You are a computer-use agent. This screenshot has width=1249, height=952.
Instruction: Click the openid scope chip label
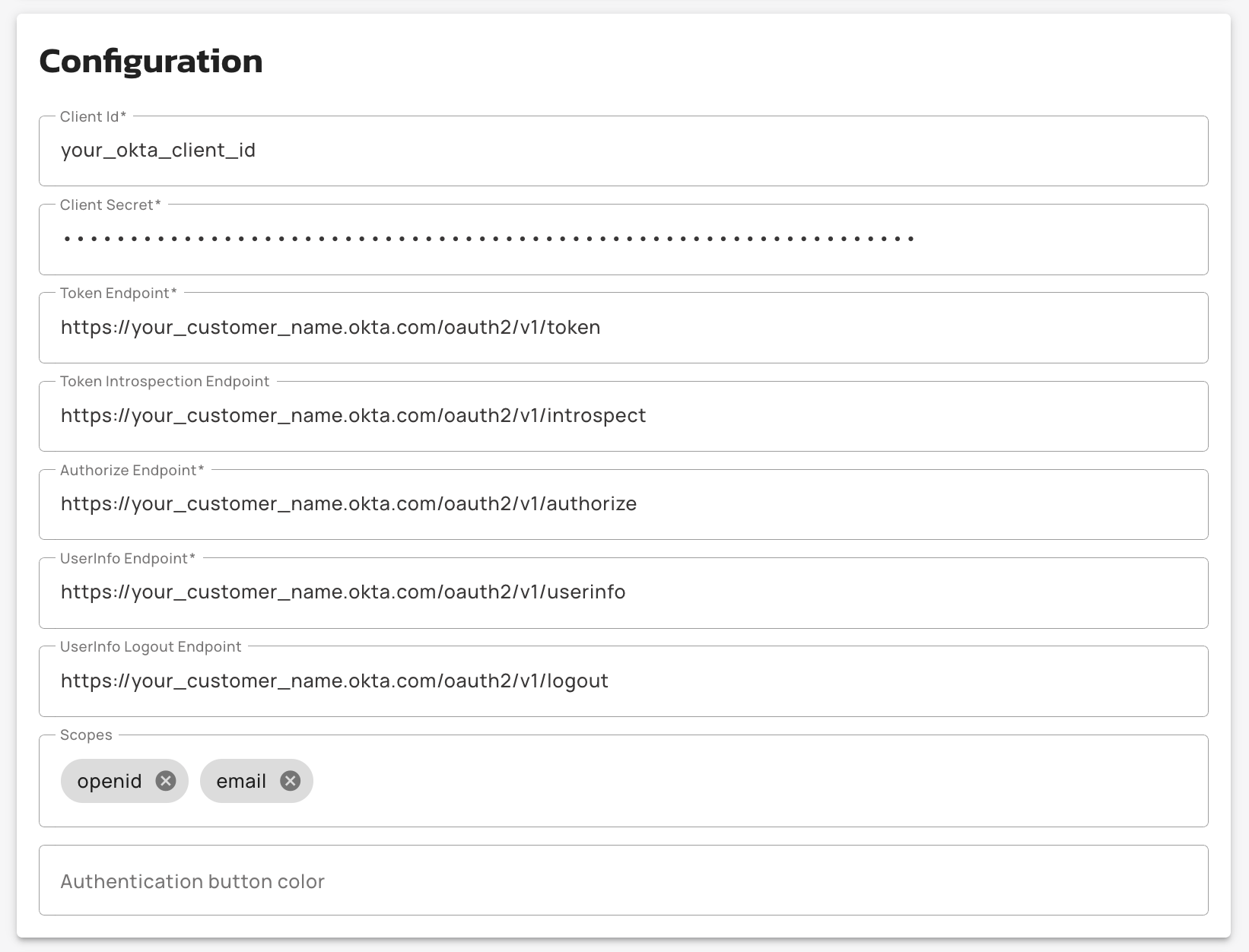(x=110, y=781)
